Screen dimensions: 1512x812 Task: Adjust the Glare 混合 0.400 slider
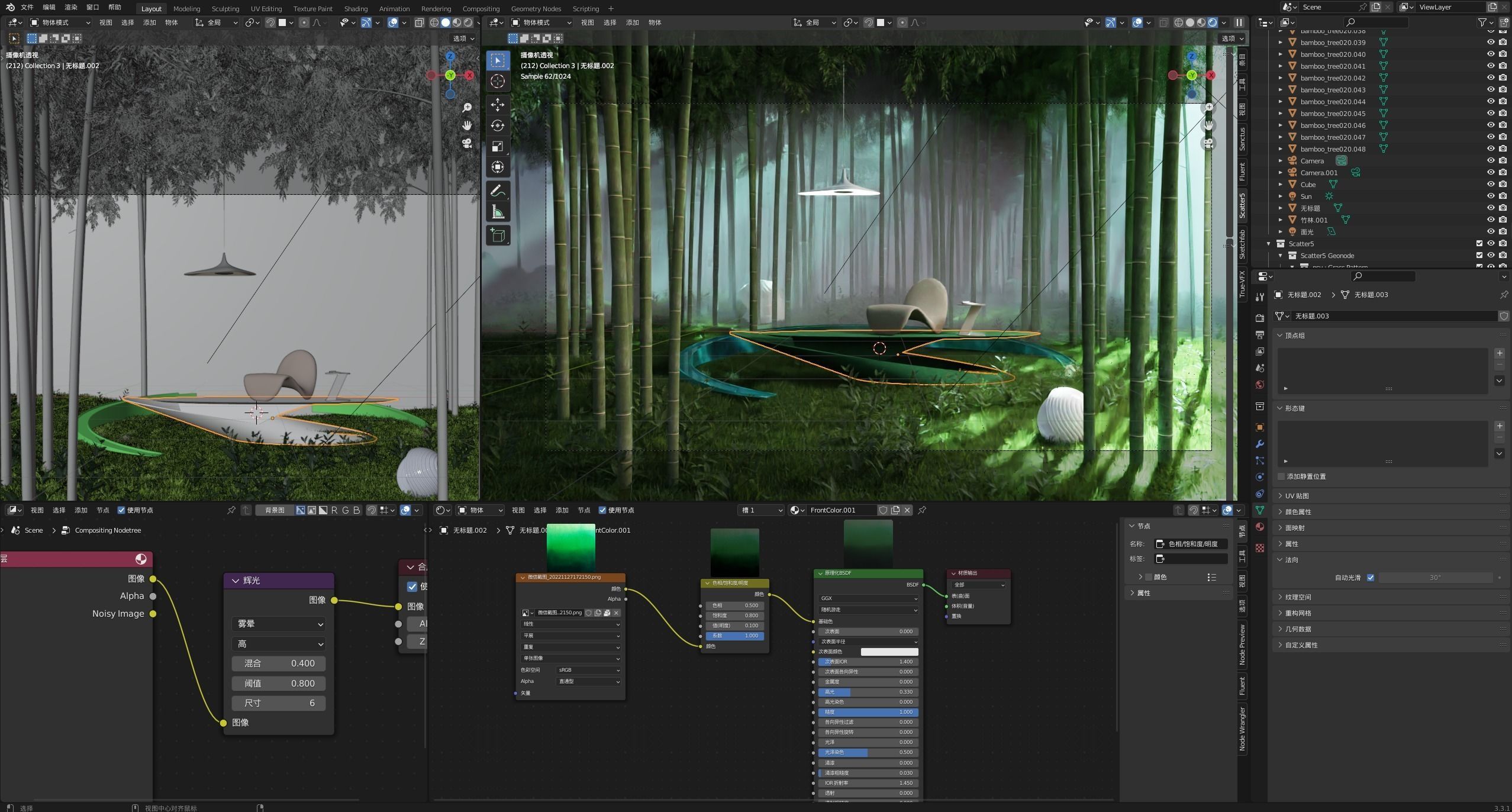(x=279, y=663)
